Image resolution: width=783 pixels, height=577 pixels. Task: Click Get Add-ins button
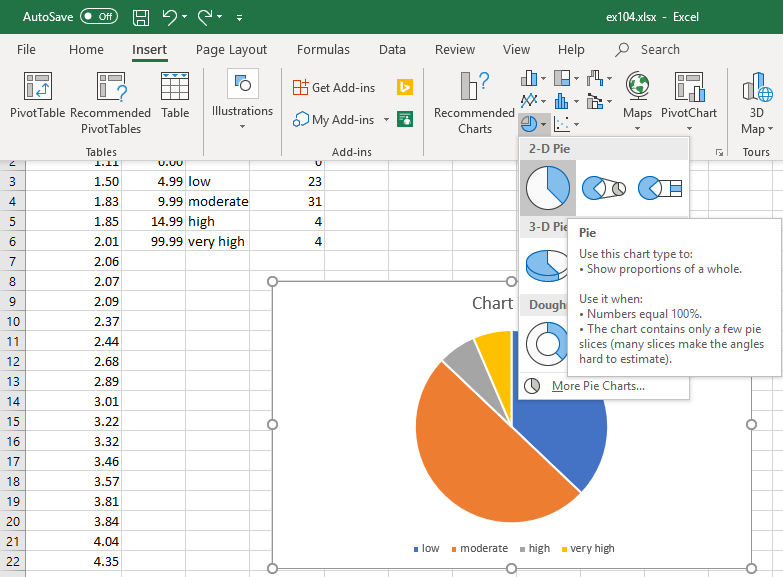[334, 87]
